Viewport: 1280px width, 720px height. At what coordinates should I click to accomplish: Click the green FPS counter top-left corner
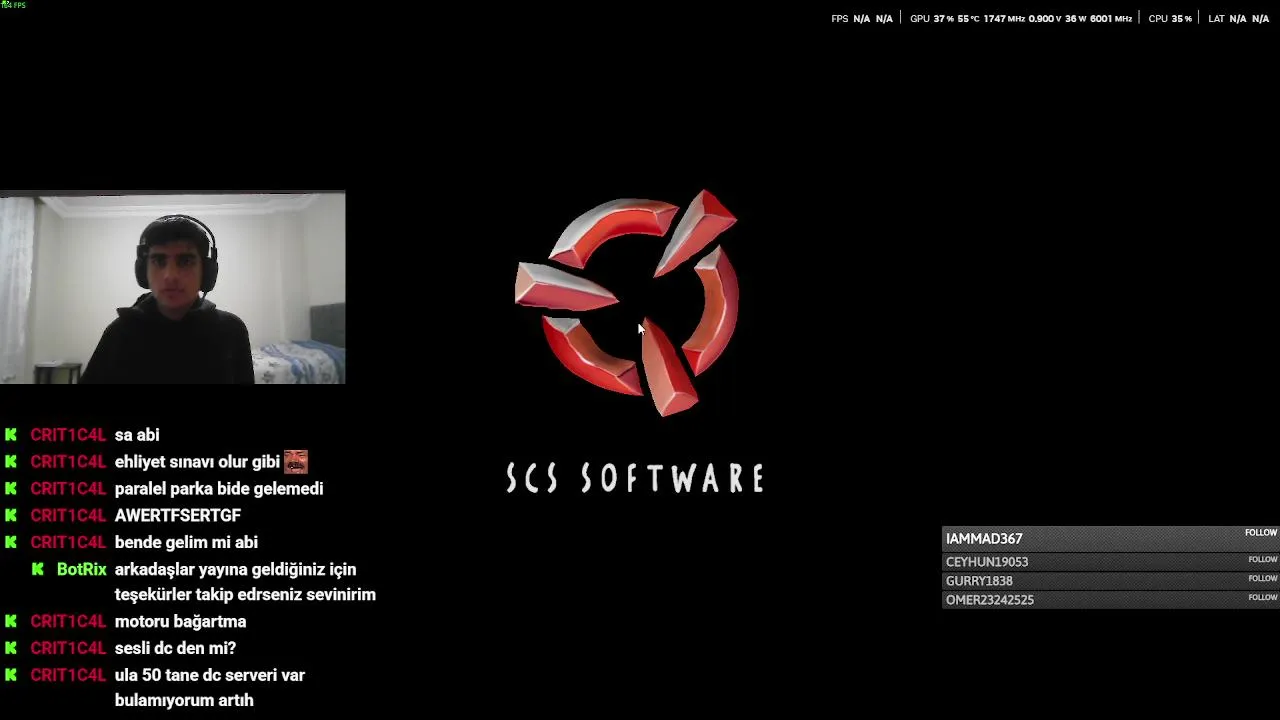pos(13,5)
